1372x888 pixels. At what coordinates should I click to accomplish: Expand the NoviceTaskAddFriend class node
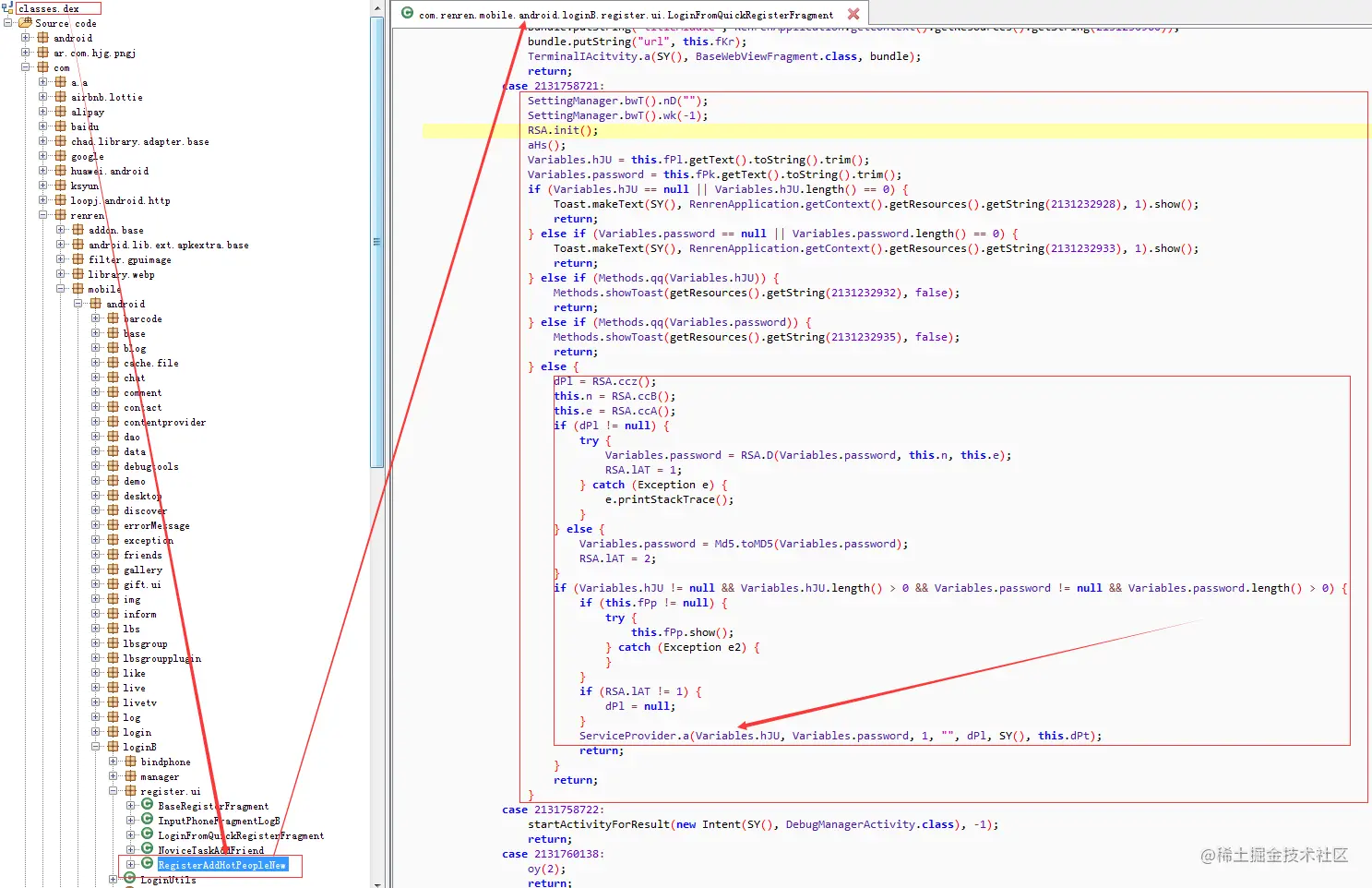(x=131, y=850)
